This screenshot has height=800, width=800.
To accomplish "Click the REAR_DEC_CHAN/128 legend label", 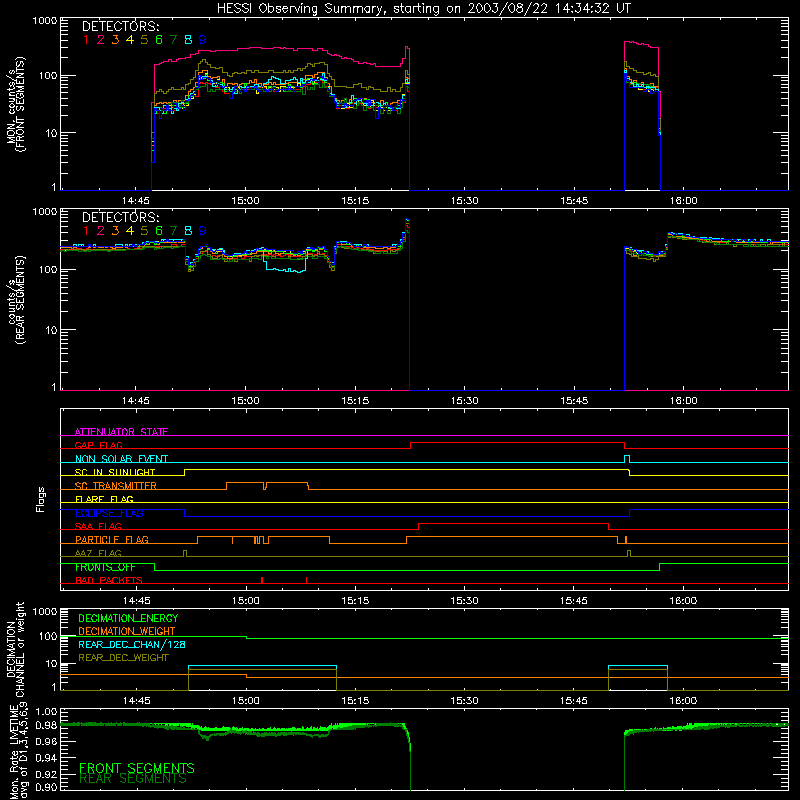I will 132,644.
